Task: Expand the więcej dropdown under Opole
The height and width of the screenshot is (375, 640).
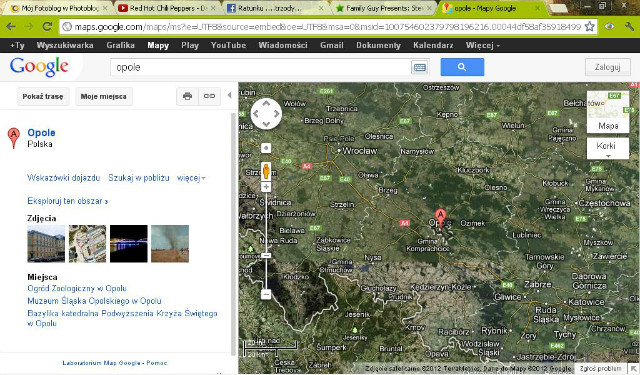Action: (191, 178)
